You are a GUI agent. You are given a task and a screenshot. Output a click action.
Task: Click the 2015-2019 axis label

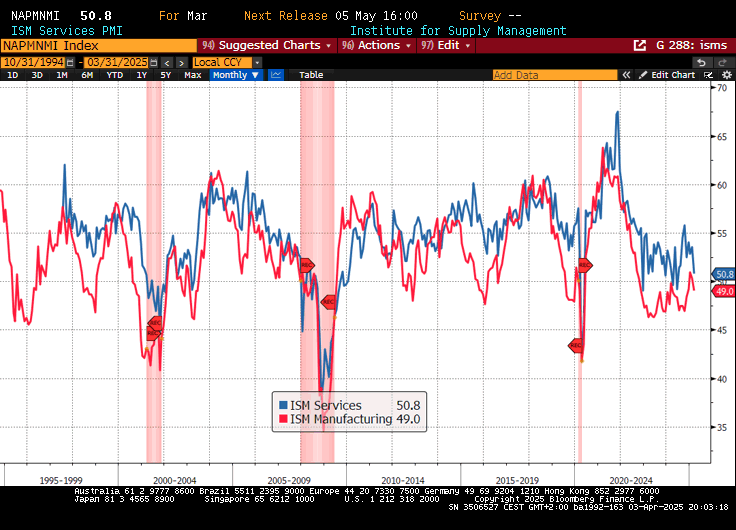pyautogui.click(x=517, y=480)
